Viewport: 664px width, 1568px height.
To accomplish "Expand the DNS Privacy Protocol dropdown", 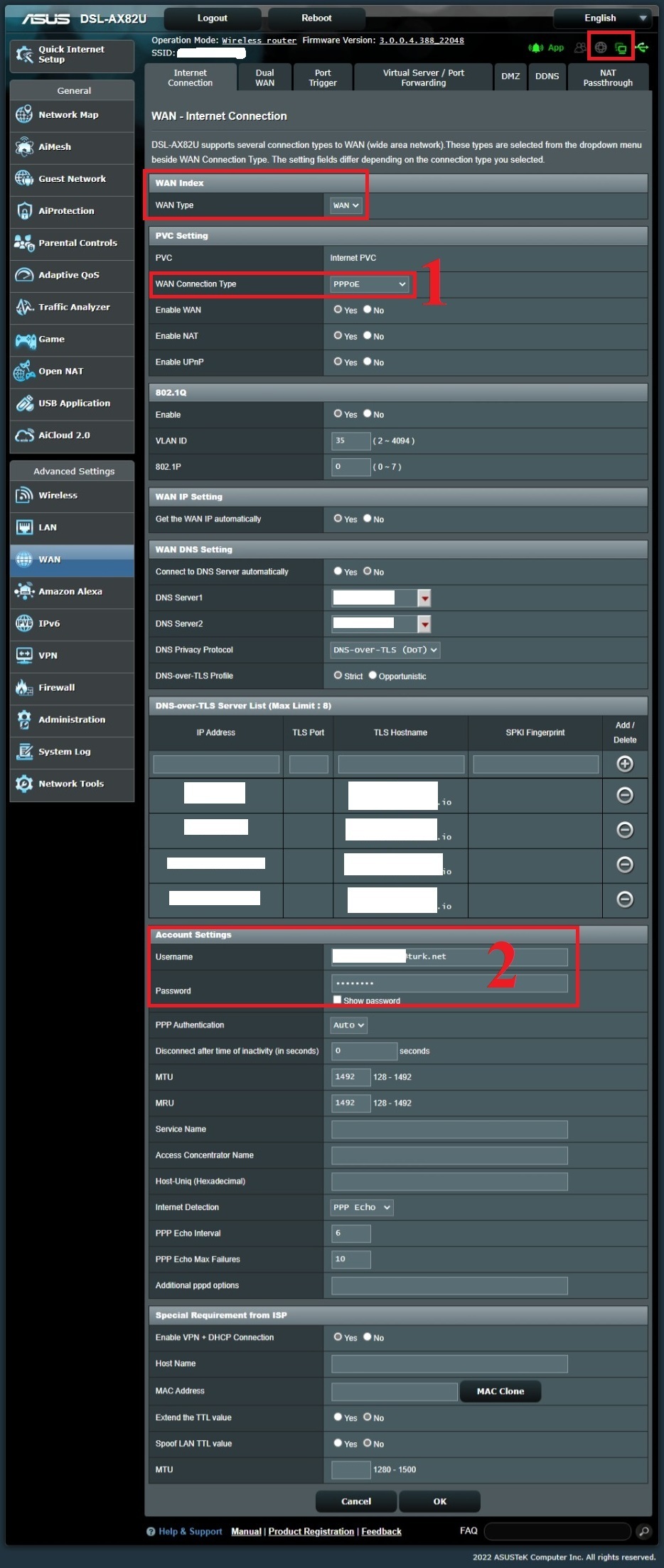I will click(x=385, y=650).
